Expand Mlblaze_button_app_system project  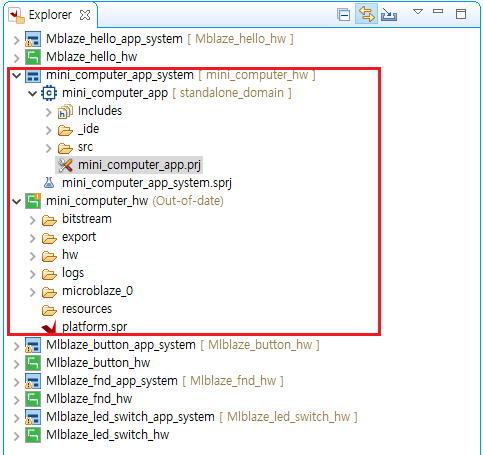(16, 346)
